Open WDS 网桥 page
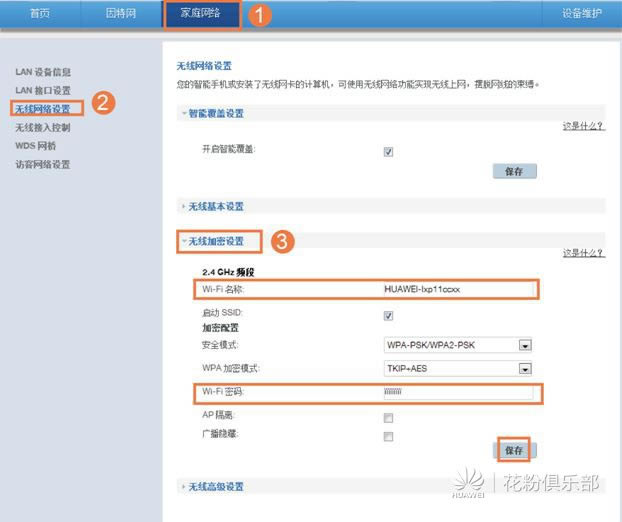The width and height of the screenshot is (622, 522). tap(35, 146)
